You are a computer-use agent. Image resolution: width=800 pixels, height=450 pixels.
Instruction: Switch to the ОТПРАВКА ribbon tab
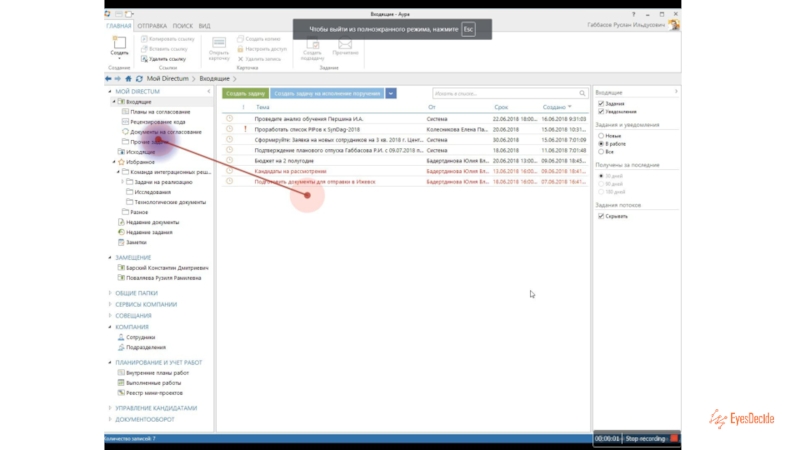pos(152,25)
